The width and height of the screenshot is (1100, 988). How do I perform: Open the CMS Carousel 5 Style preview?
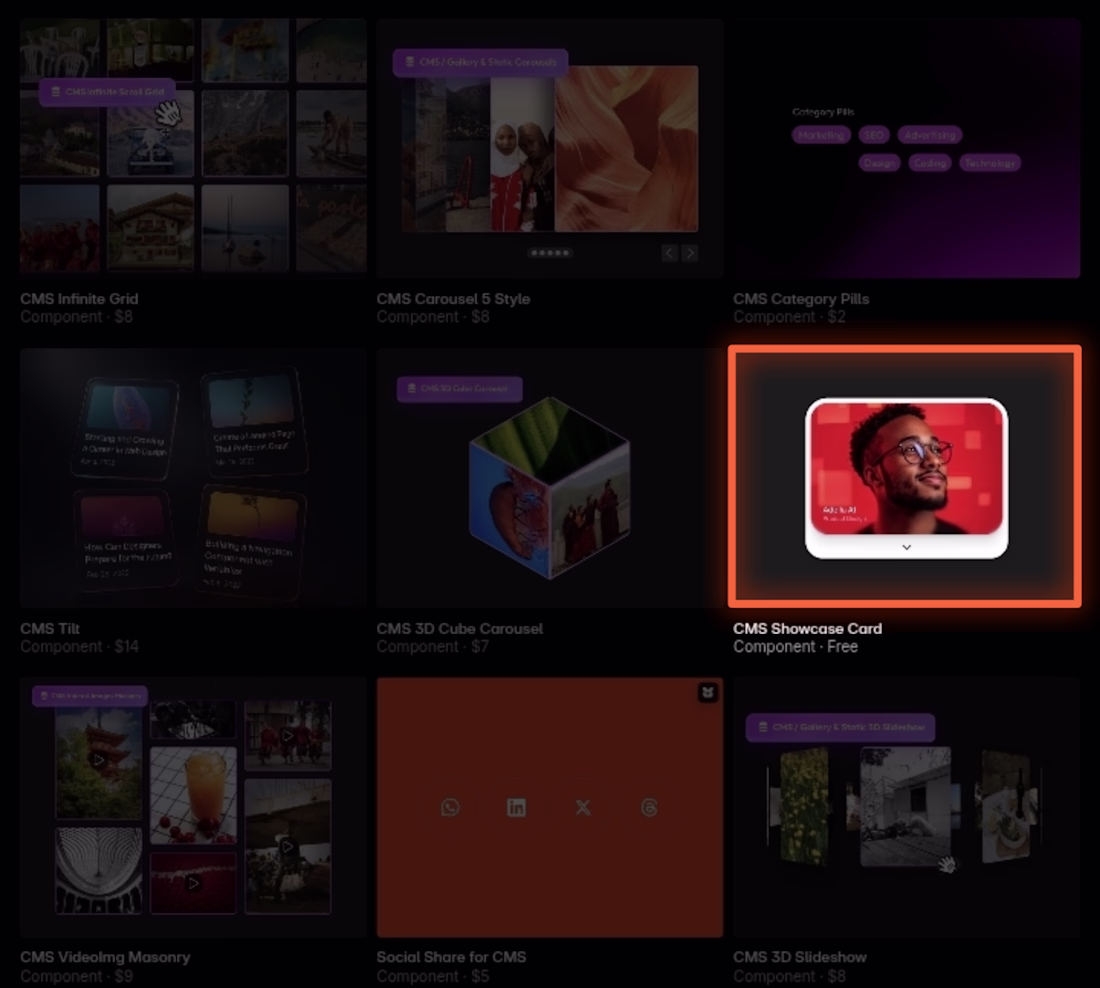549,148
